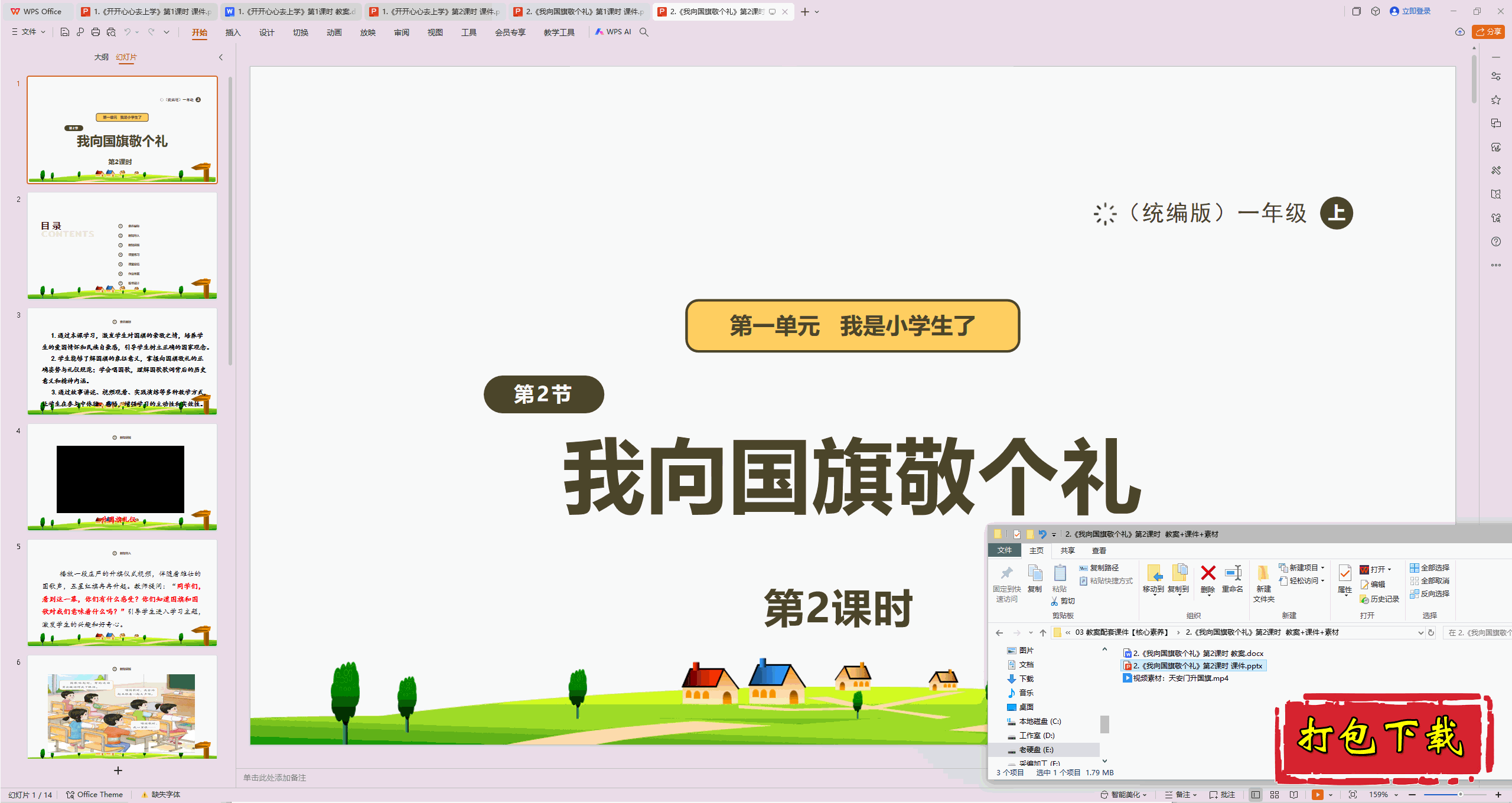Click the zoom slider handle
This screenshot has width=1512, height=803.
[1460, 795]
